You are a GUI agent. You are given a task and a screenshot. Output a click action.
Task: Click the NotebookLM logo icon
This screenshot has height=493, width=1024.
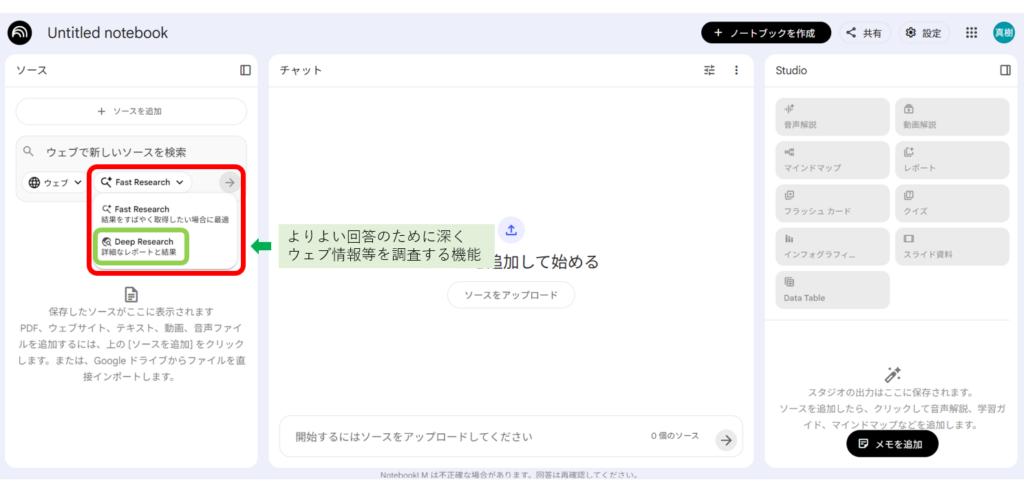point(20,33)
